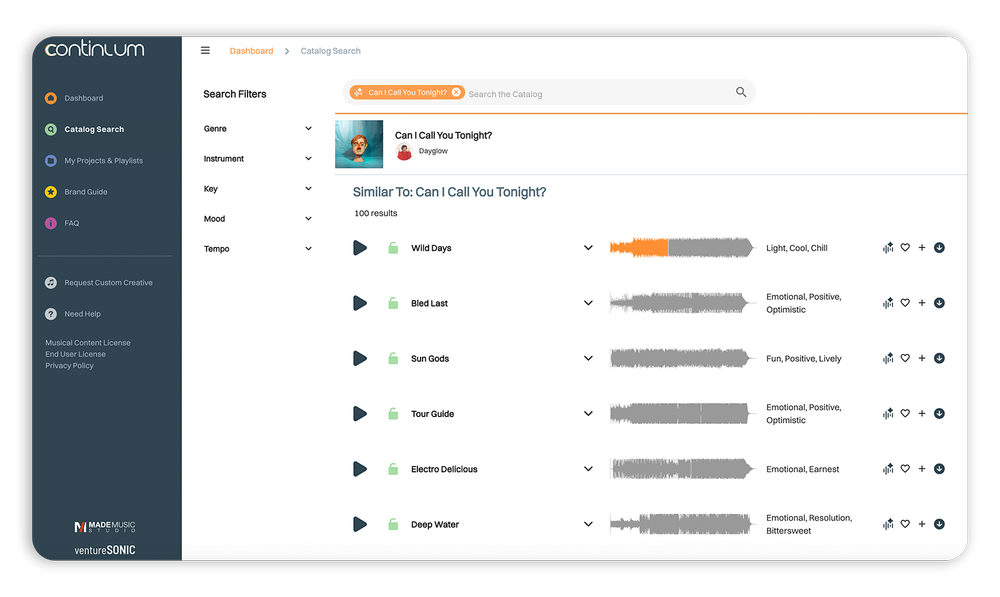Play the Electro Delicious track
Screen dimensions: 1000x597
pos(360,469)
